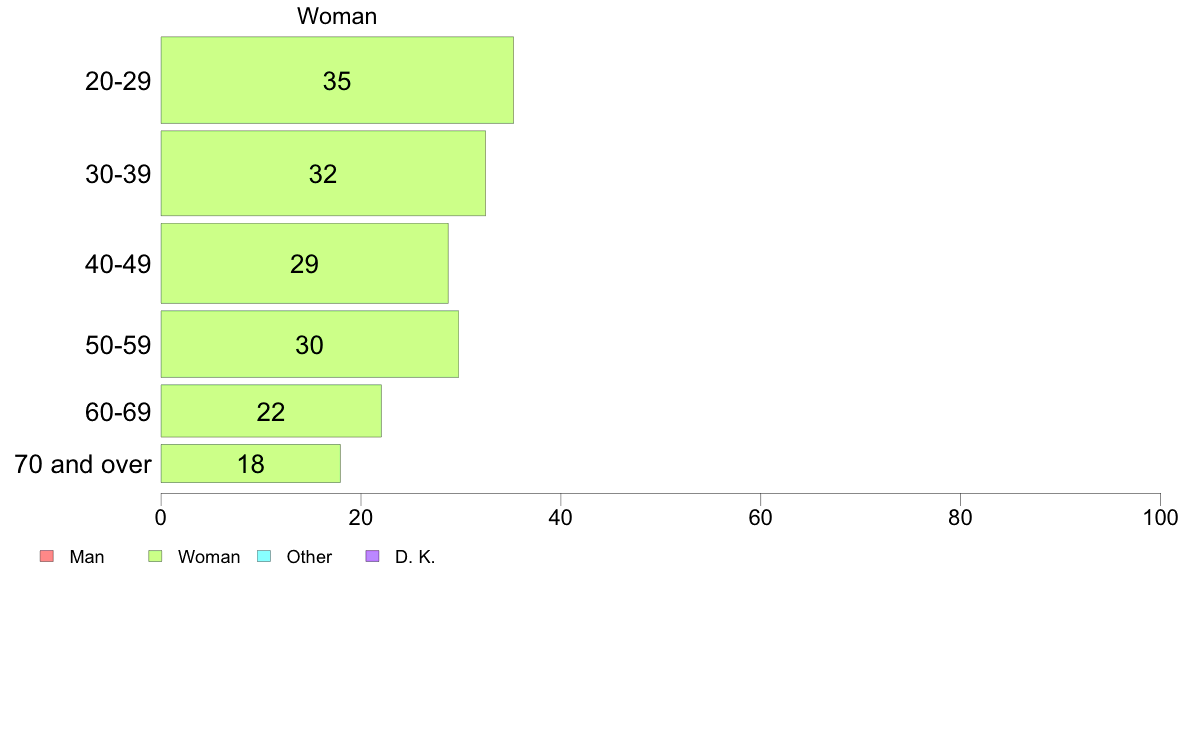This screenshot has height=736, width=1188.
Task: Click the Woman chart title
Action: (337, 16)
